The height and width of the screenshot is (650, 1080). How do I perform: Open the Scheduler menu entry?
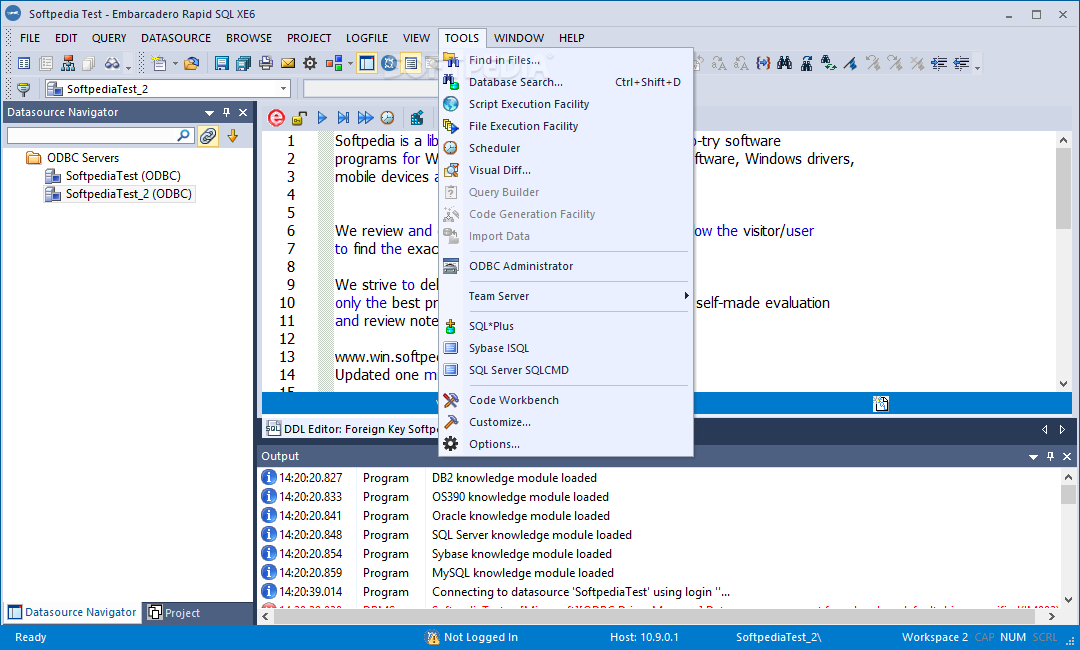[x=565, y=148]
